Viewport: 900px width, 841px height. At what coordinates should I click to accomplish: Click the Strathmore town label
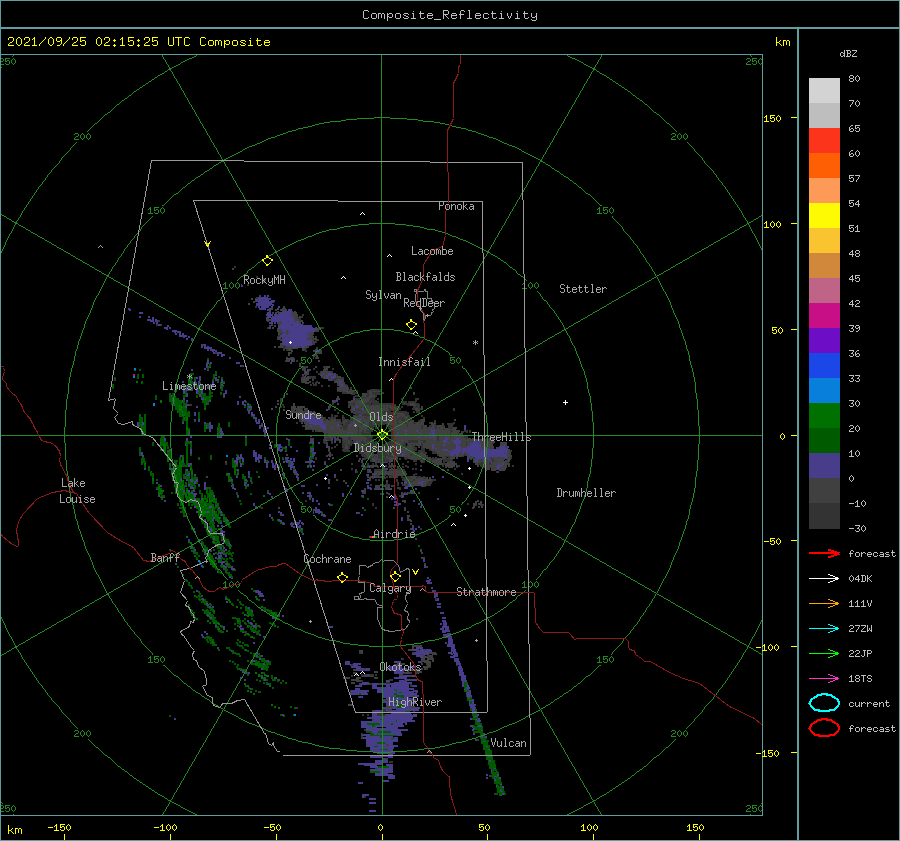486,592
